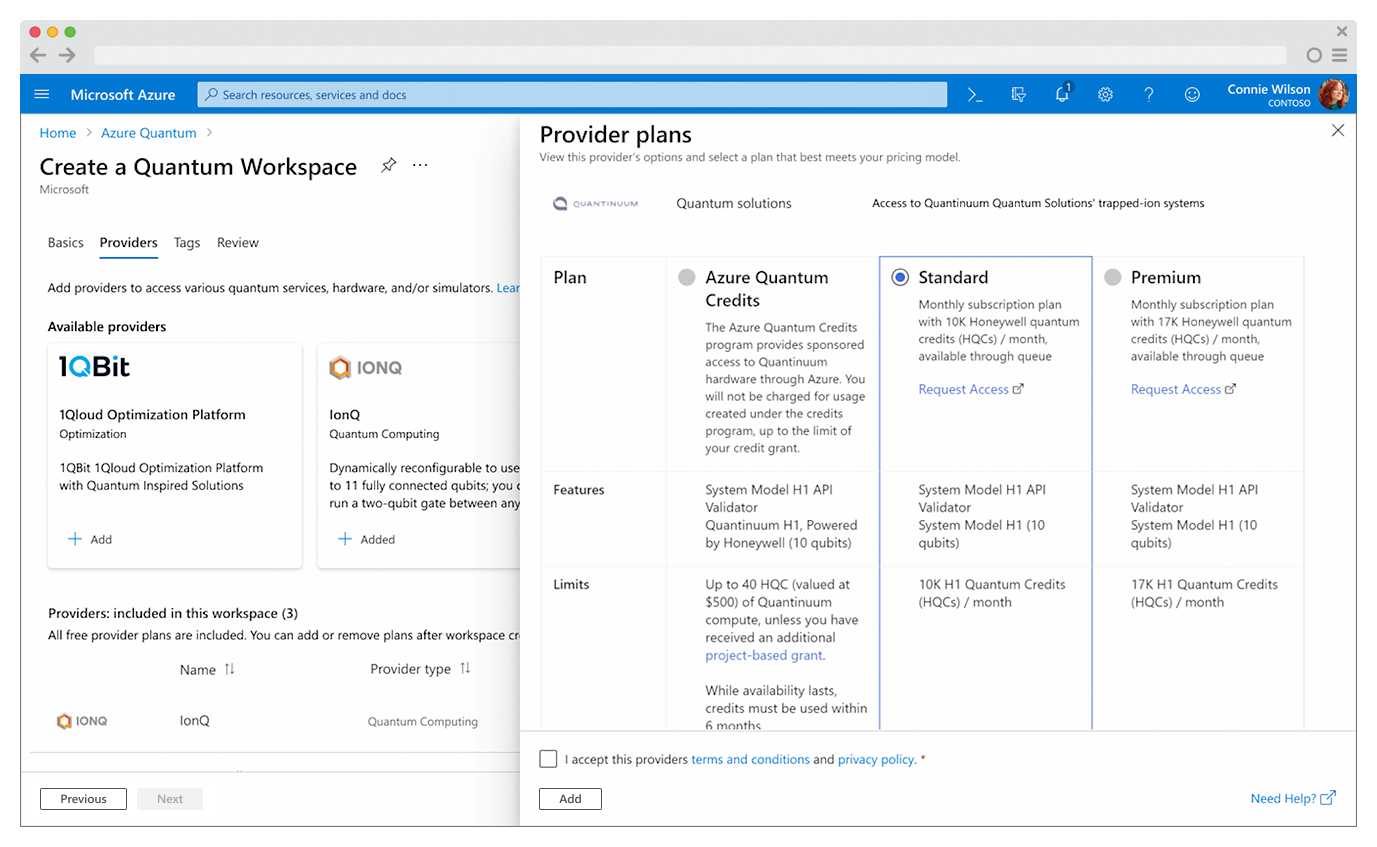Open the Azure Cloud Shell terminal
The width and height of the screenshot is (1377, 847).
[x=975, y=94]
